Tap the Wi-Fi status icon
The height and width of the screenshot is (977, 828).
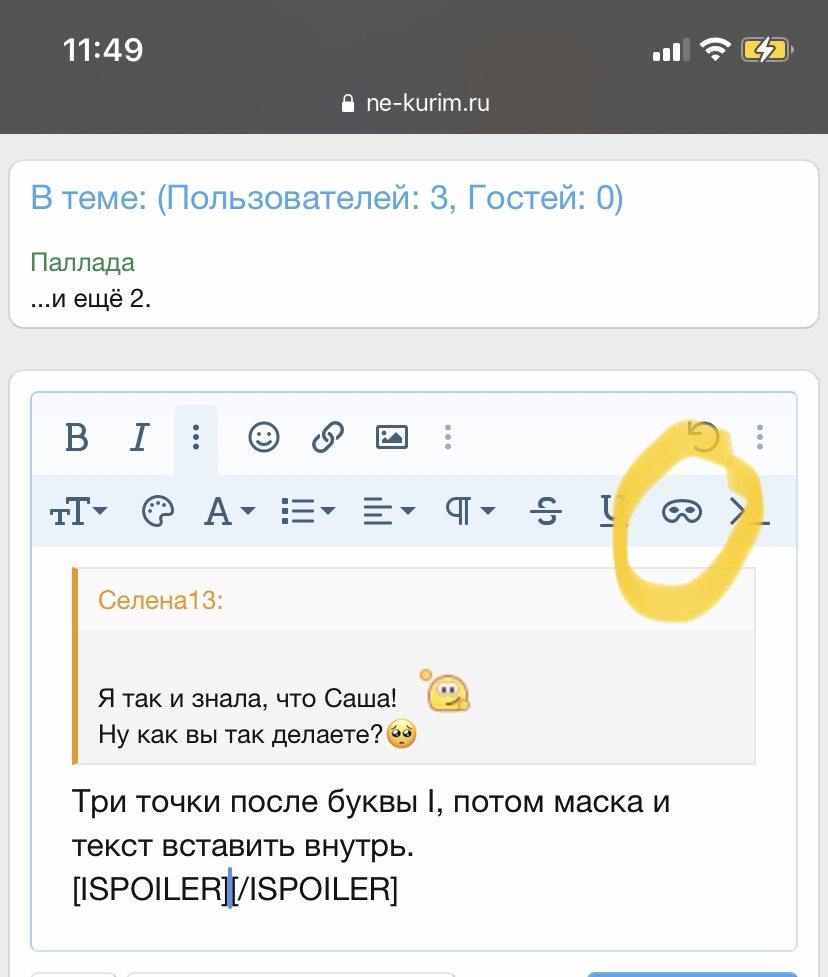(715, 49)
